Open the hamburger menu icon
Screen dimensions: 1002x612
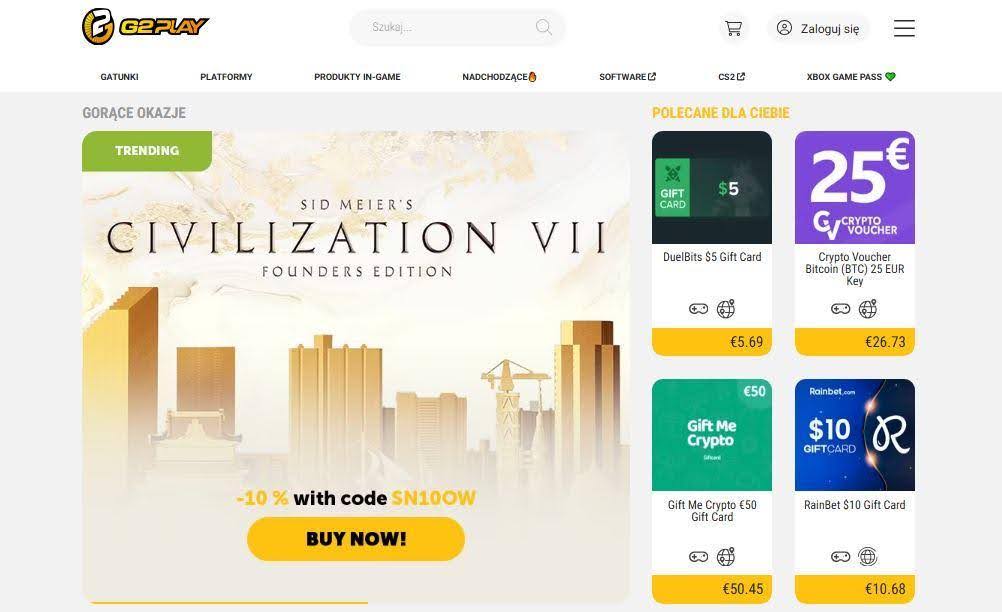pyautogui.click(x=904, y=28)
